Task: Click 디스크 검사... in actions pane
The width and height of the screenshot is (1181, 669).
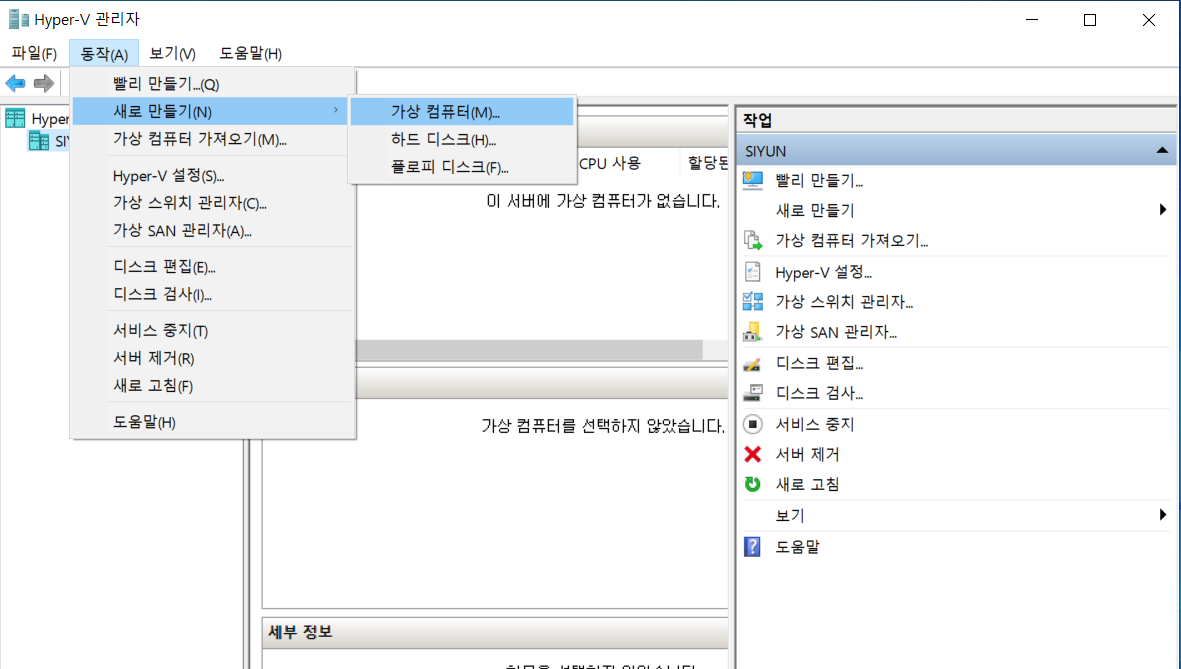Action: (819, 393)
